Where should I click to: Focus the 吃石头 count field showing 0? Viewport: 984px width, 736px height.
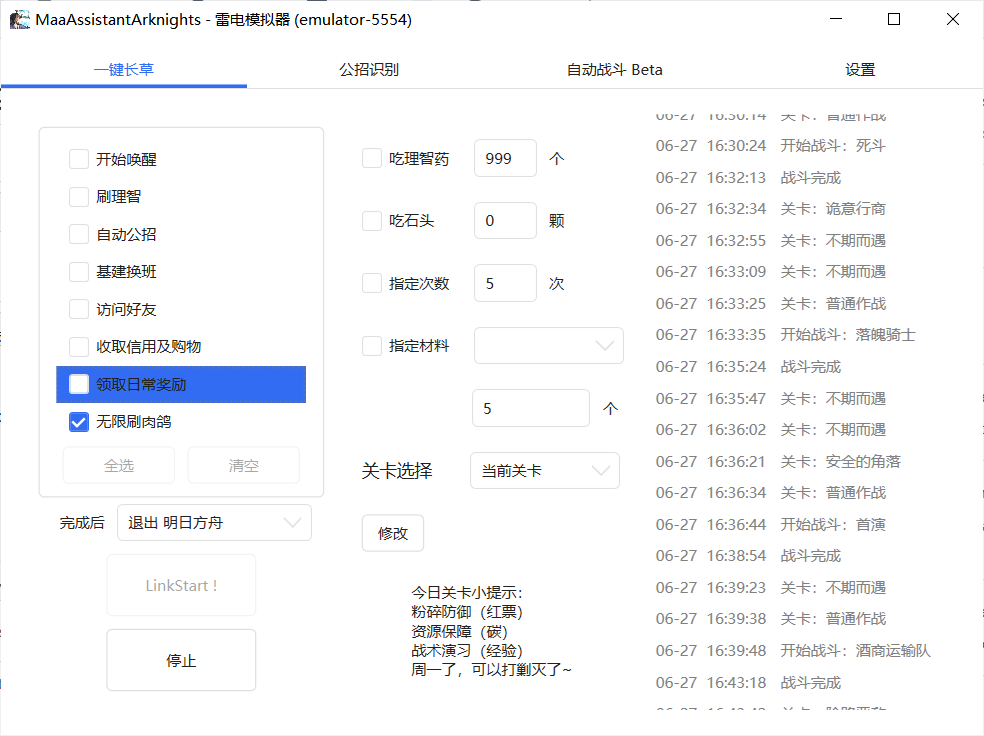(505, 221)
